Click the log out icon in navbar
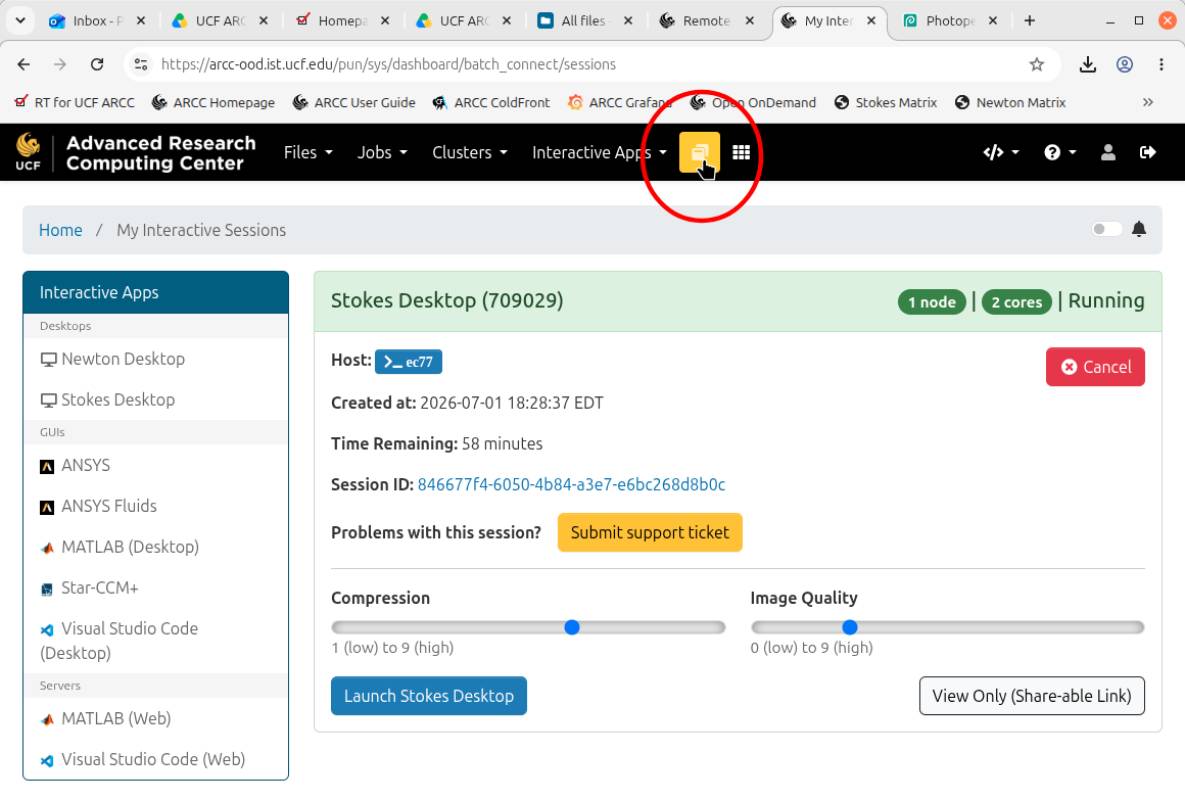The width and height of the screenshot is (1185, 800). pyautogui.click(x=1147, y=152)
